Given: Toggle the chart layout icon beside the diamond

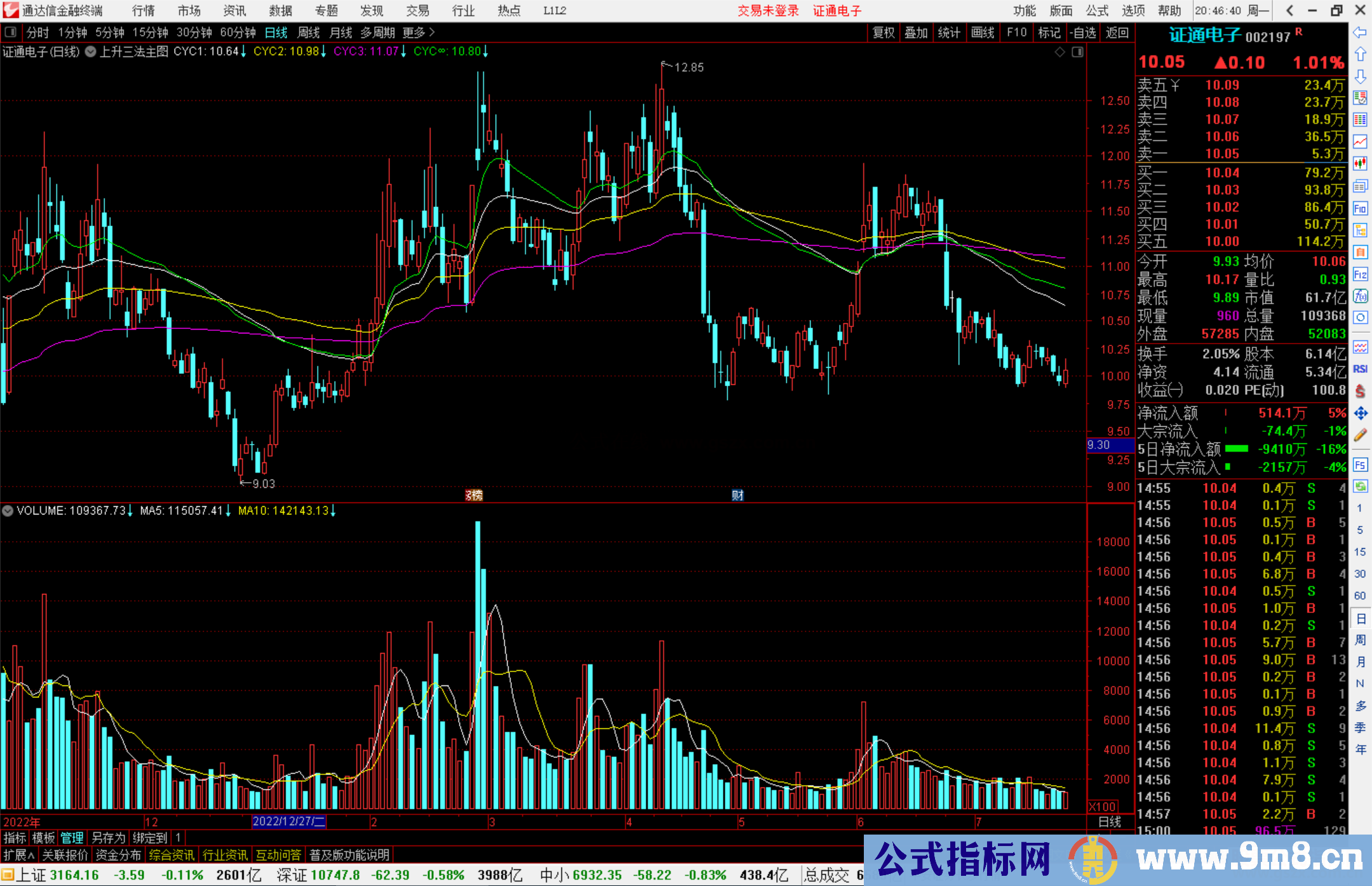Looking at the screenshot, I should (1077, 52).
